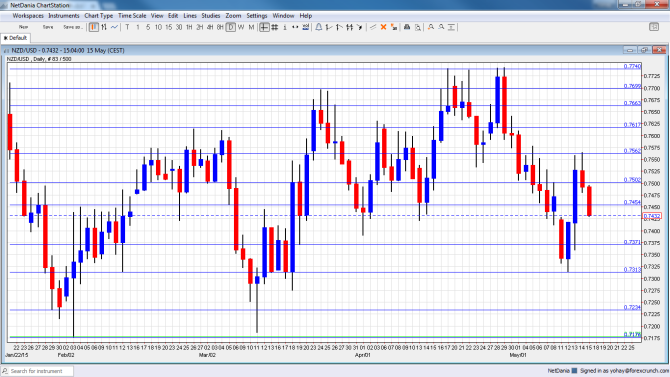
Task: Switch to 10 minute time scale
Action: tap(158, 27)
